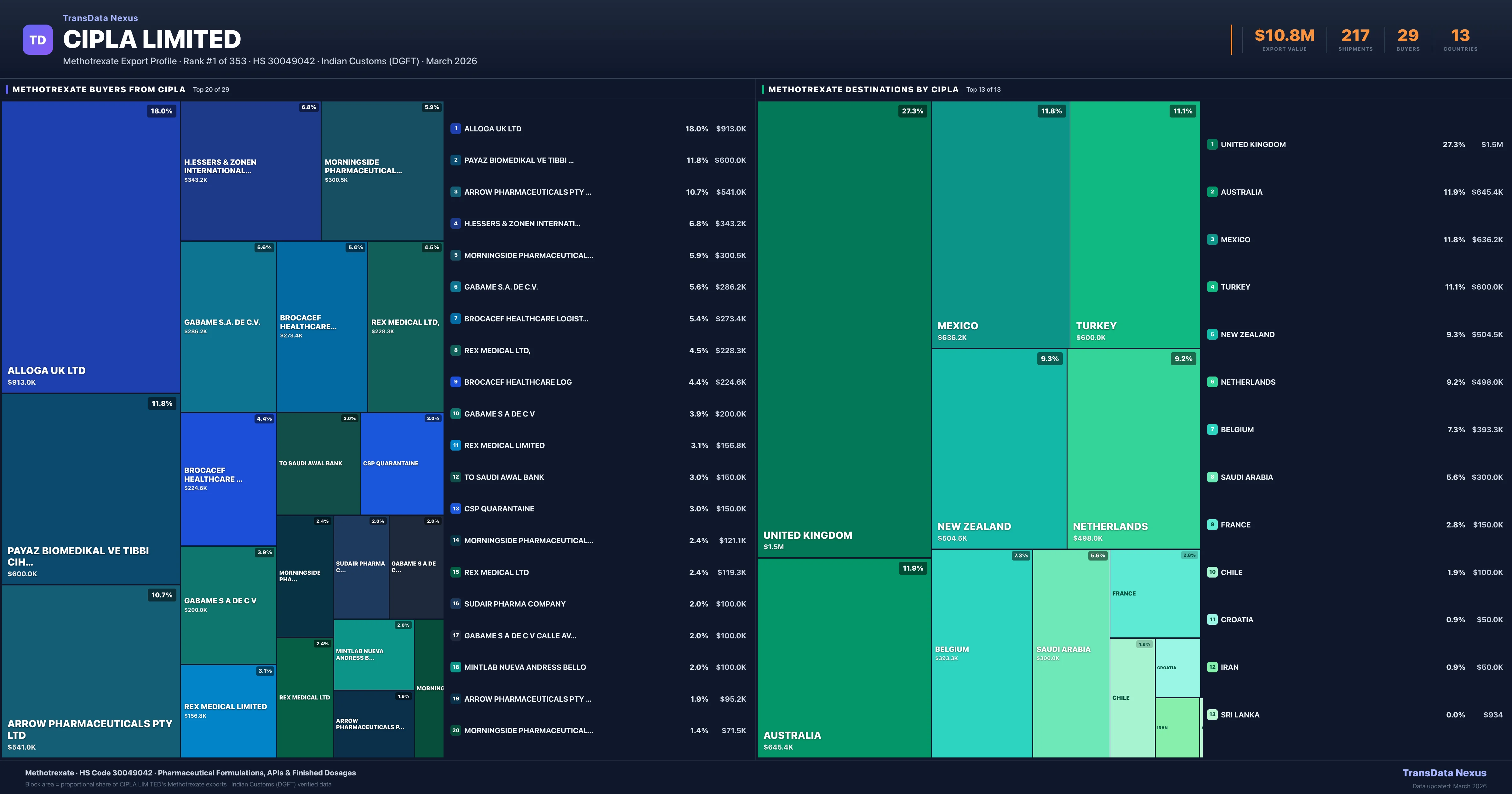Select the ALLOGA UK LTD treemap block
The image size is (1512, 794).
click(x=91, y=247)
